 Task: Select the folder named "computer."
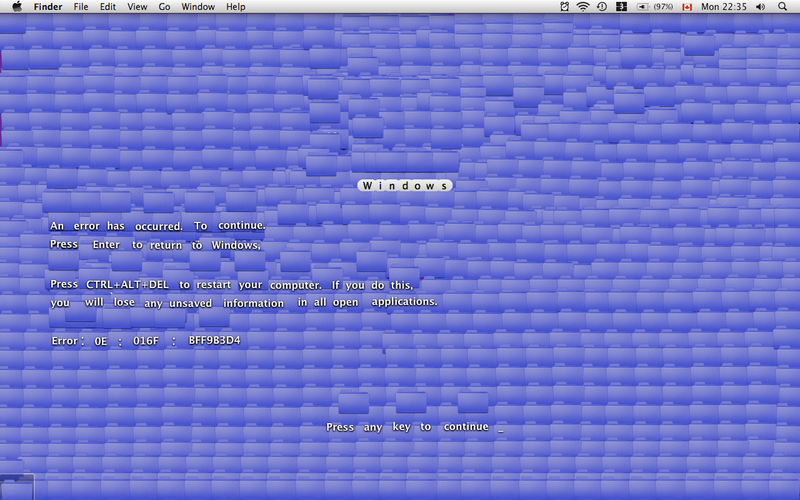pos(296,285)
